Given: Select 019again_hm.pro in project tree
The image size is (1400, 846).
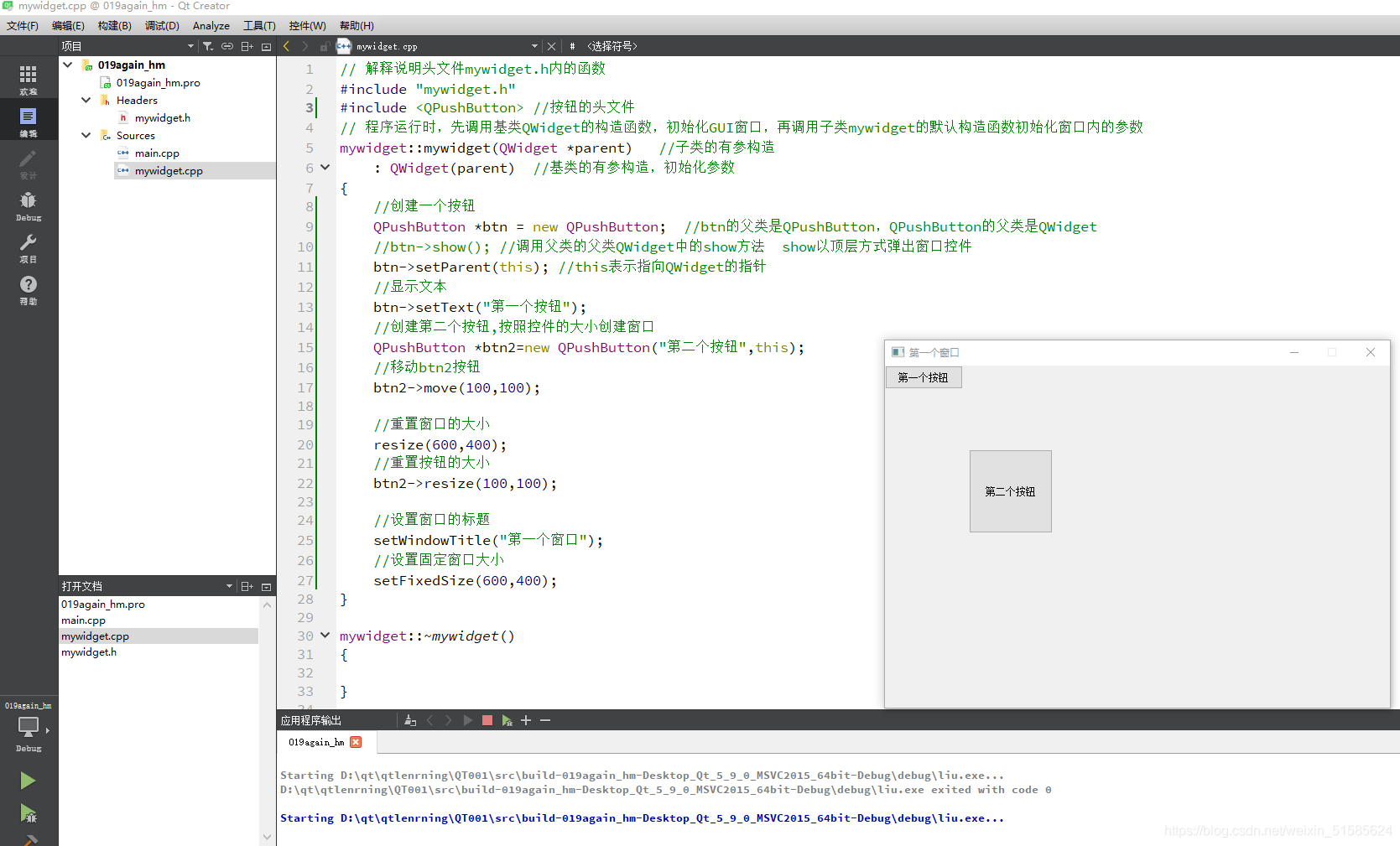Looking at the screenshot, I should coord(158,82).
